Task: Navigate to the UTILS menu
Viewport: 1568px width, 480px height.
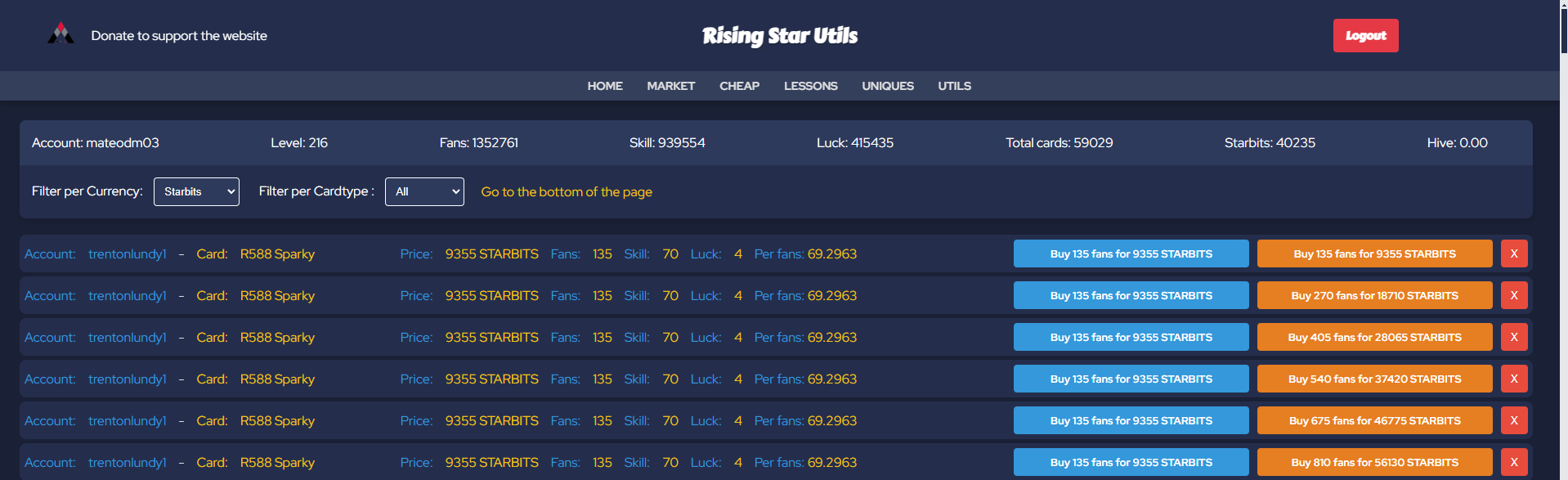Action: pyautogui.click(x=954, y=86)
